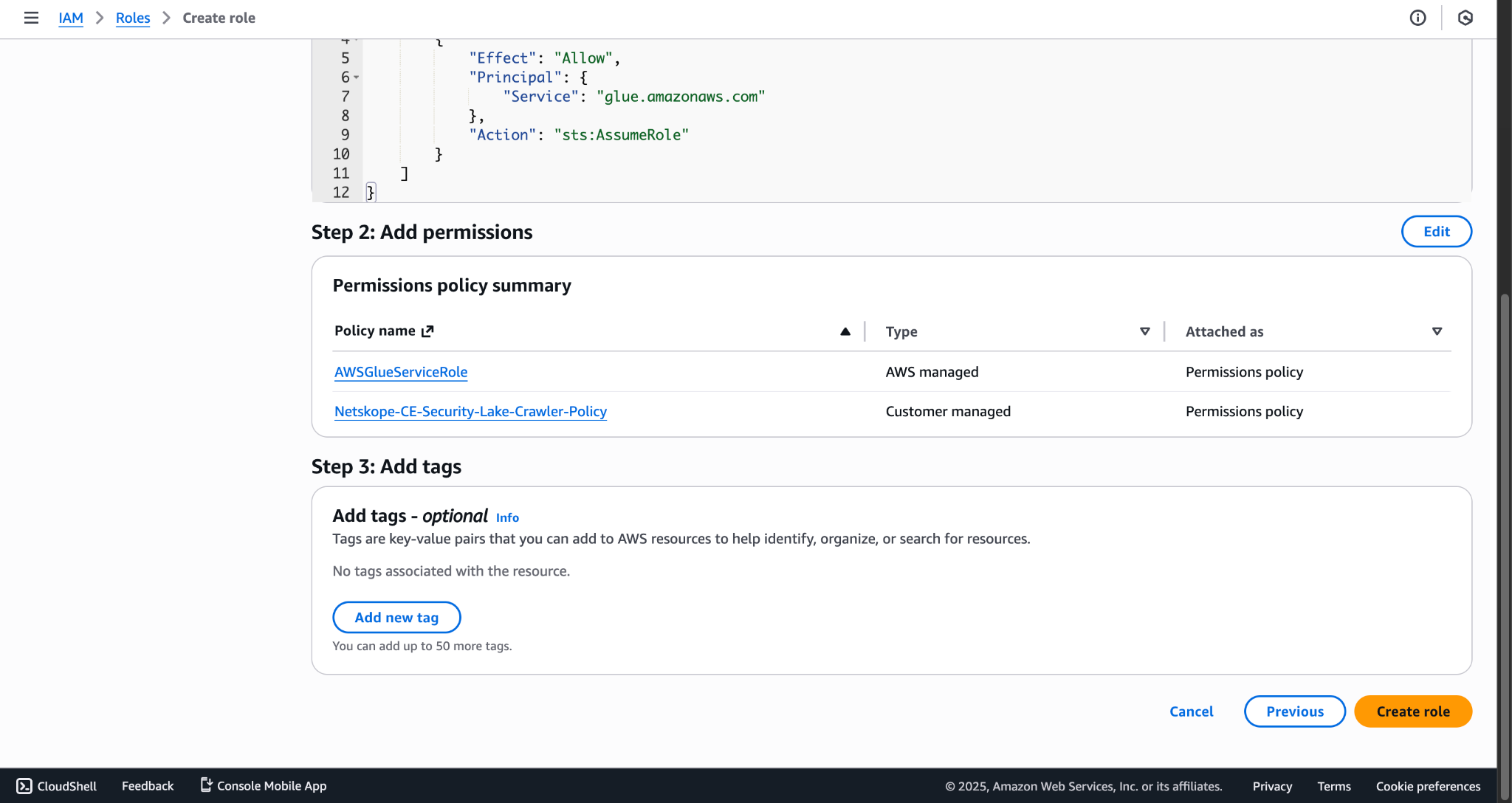Click the CloudShell terminal icon
This screenshot has height=803, width=1512.
tap(24, 786)
